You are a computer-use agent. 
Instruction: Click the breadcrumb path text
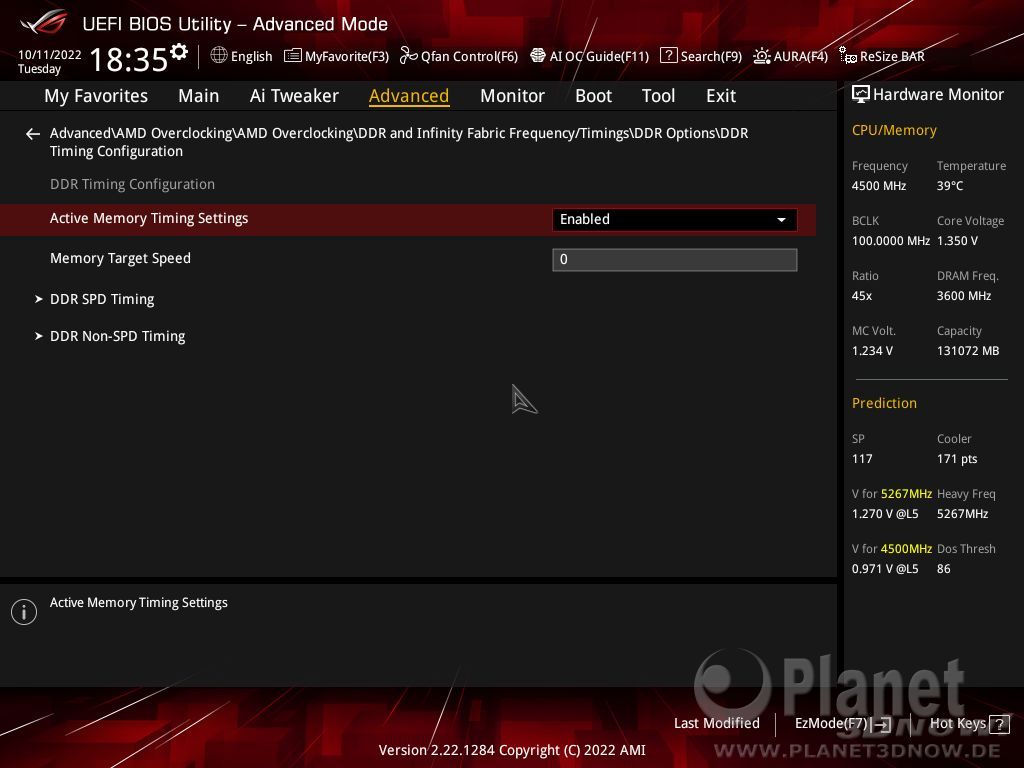point(399,142)
